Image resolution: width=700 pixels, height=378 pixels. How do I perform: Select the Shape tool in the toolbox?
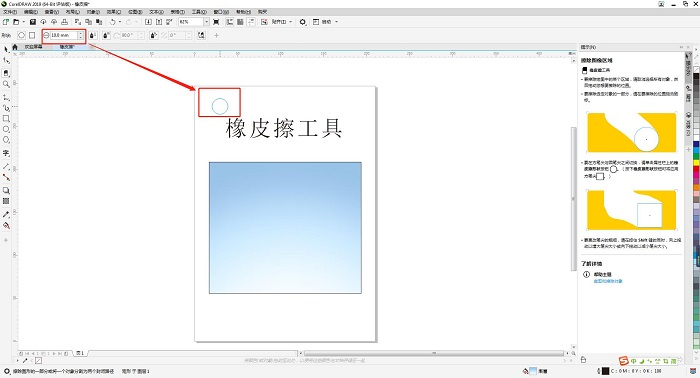click(x=6, y=61)
